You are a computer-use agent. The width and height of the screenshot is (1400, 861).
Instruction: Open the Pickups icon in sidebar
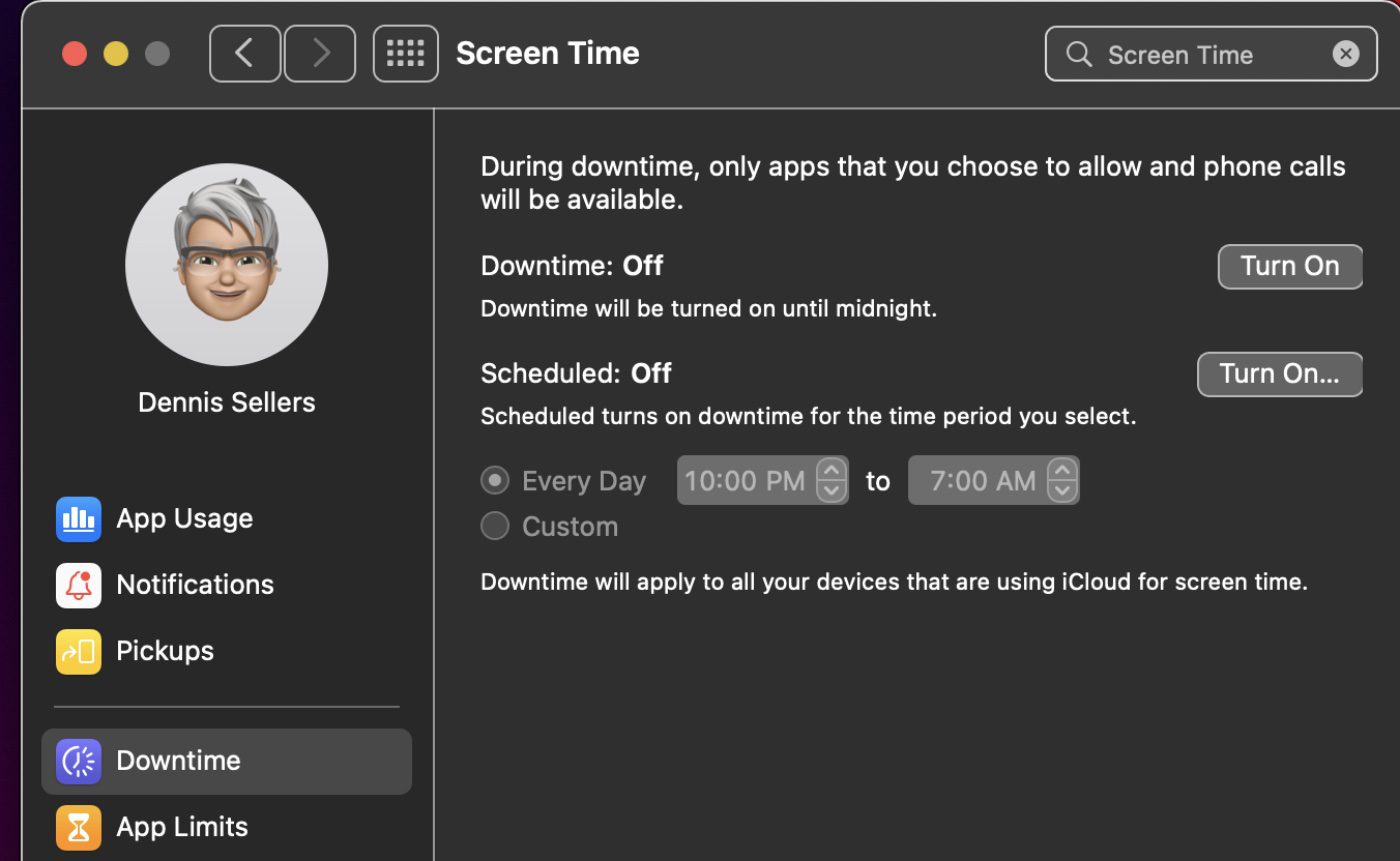click(78, 651)
